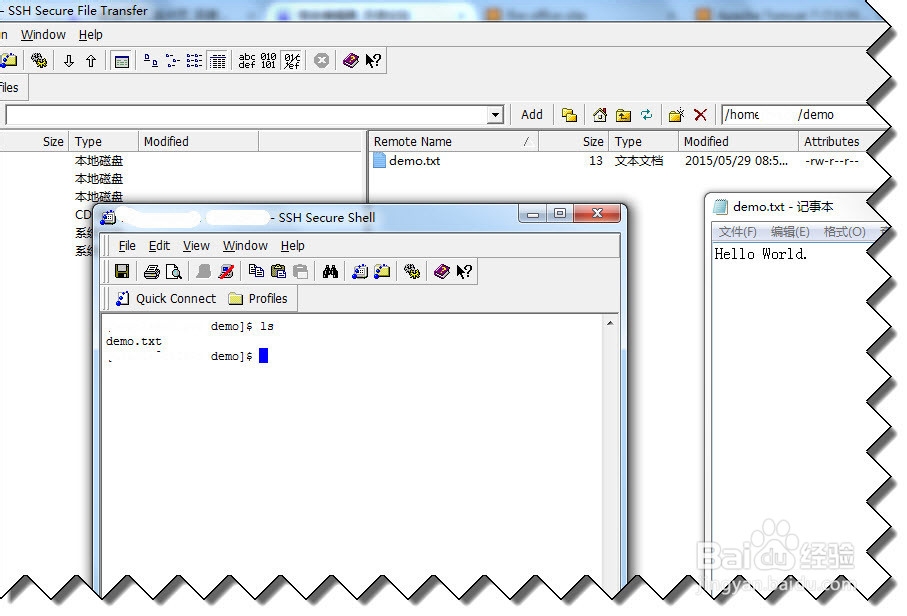Open 编辑(E) menu in Notepad

click(790, 232)
